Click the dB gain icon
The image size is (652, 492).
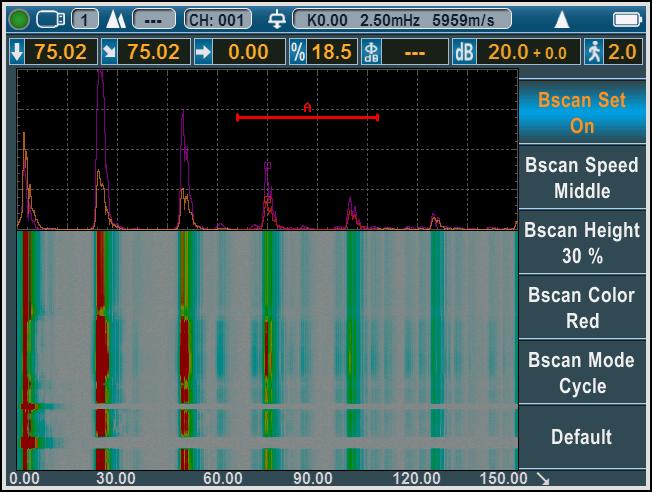pyautogui.click(x=464, y=52)
